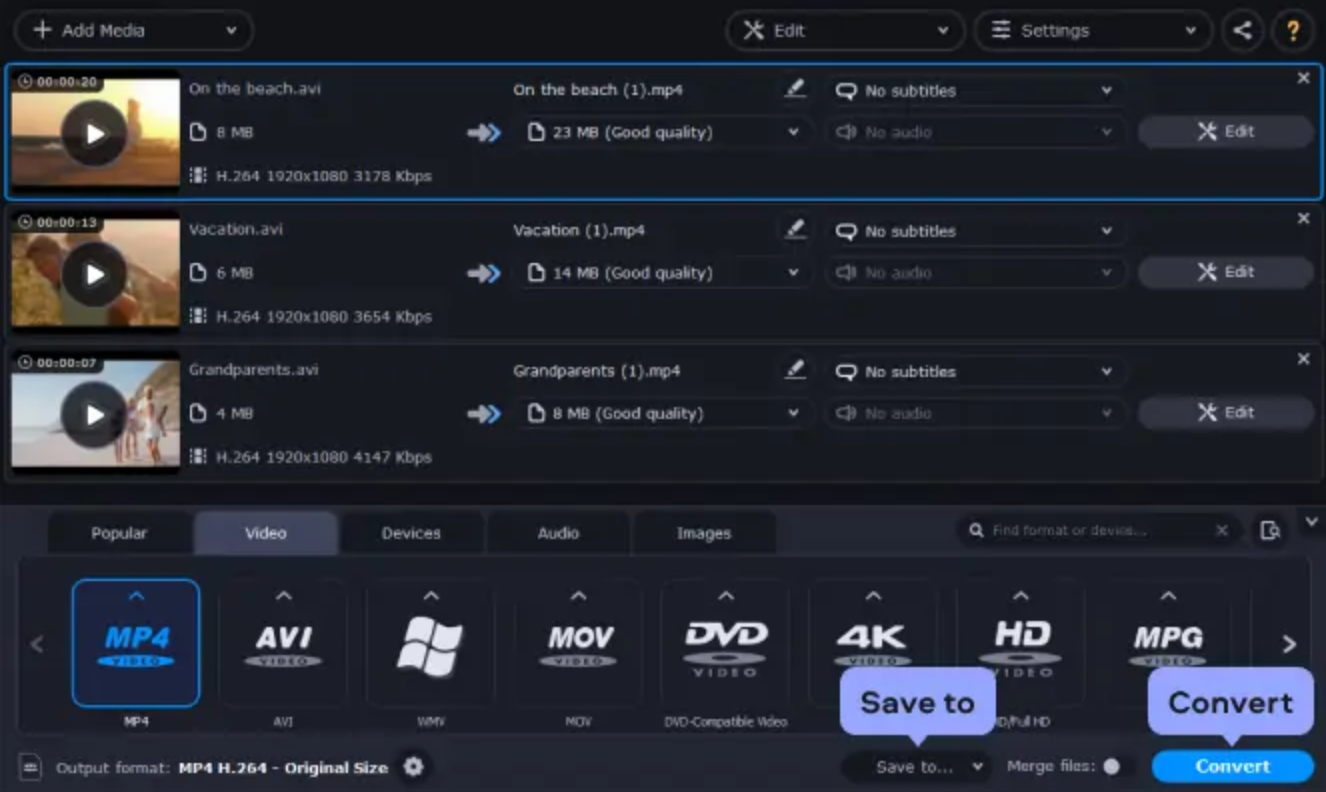Pick the HD/Full HD format
The height and width of the screenshot is (792, 1326).
[1019, 643]
